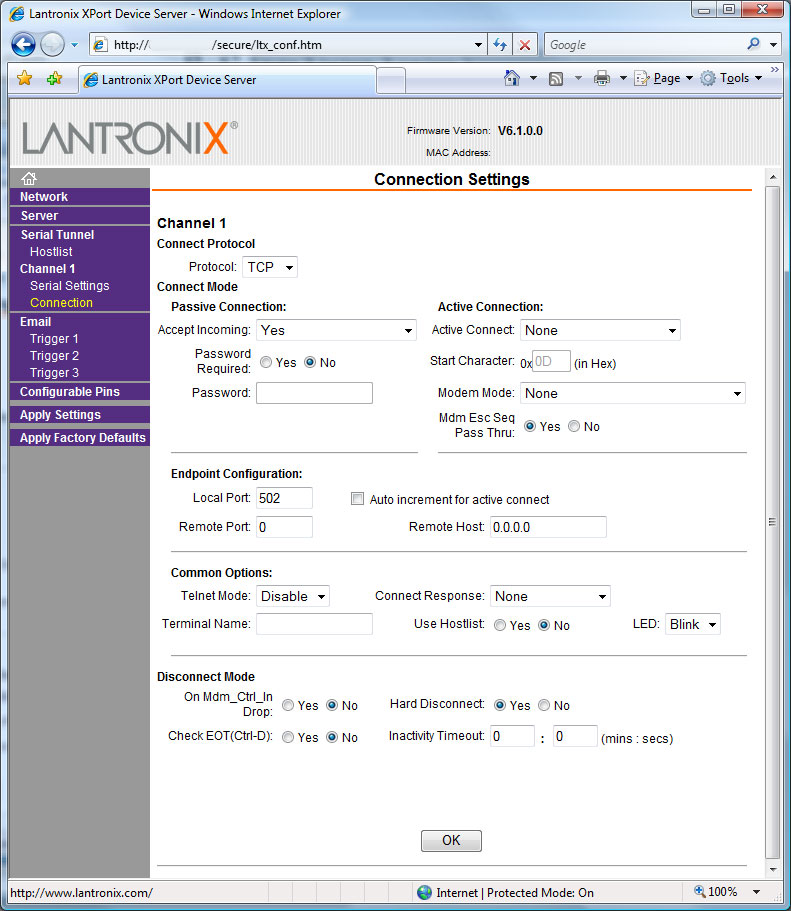
Task: Click the Favorites Center star icon
Action: coord(24,78)
